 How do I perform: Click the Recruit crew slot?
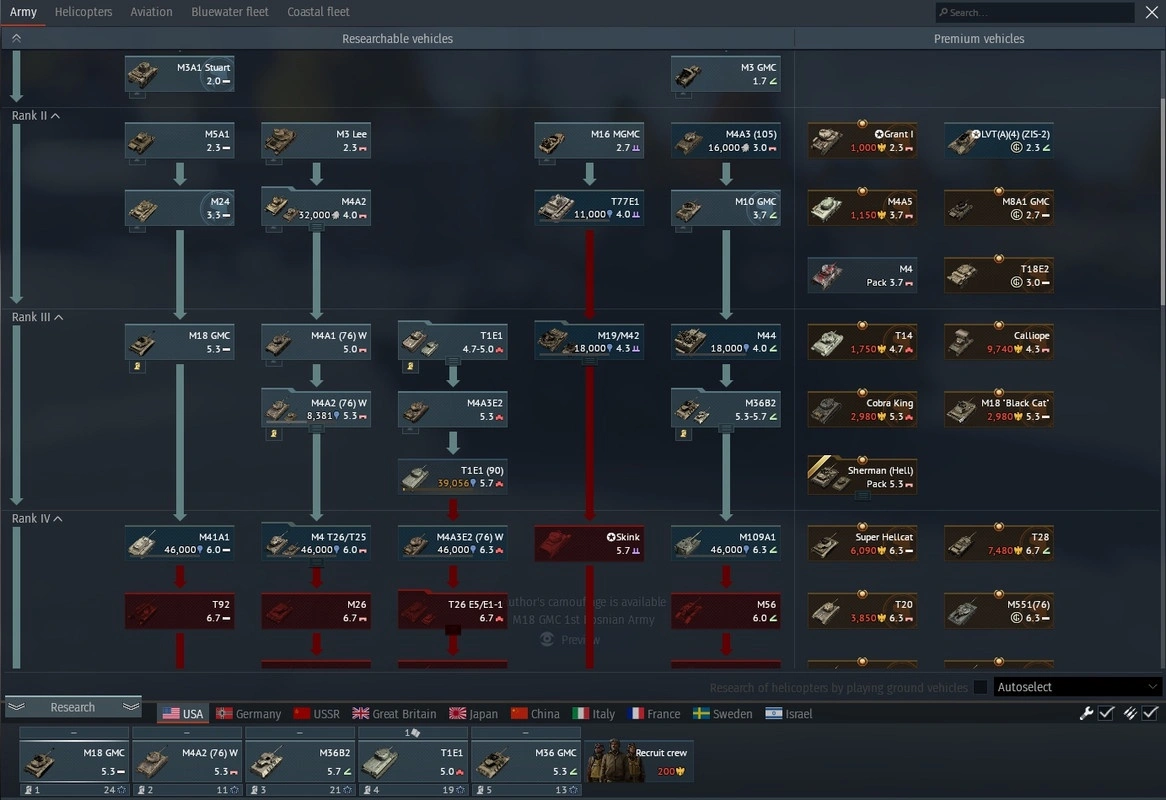(x=639, y=762)
